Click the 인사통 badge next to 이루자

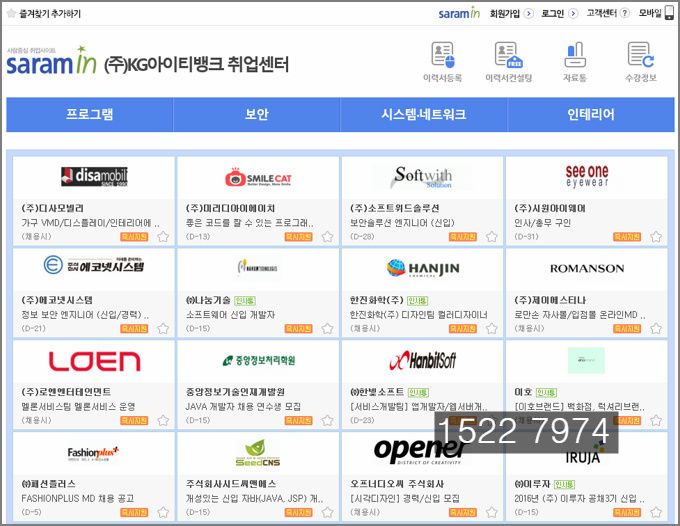(564, 484)
